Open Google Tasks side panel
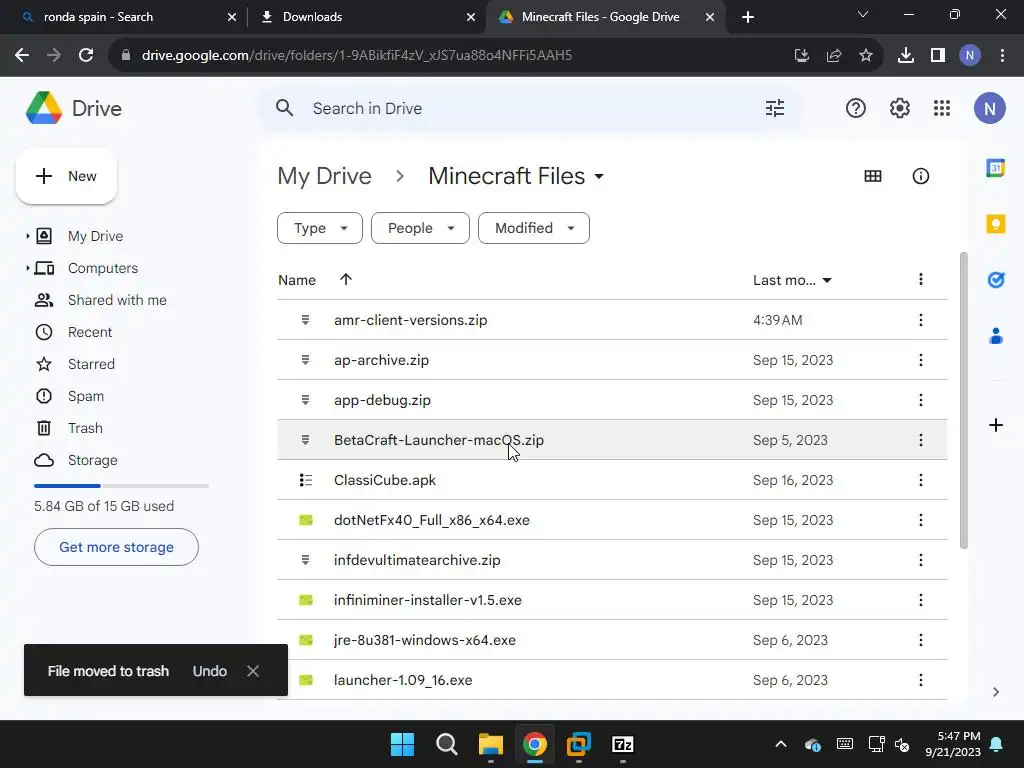The height and width of the screenshot is (768, 1024). pyautogui.click(x=995, y=280)
